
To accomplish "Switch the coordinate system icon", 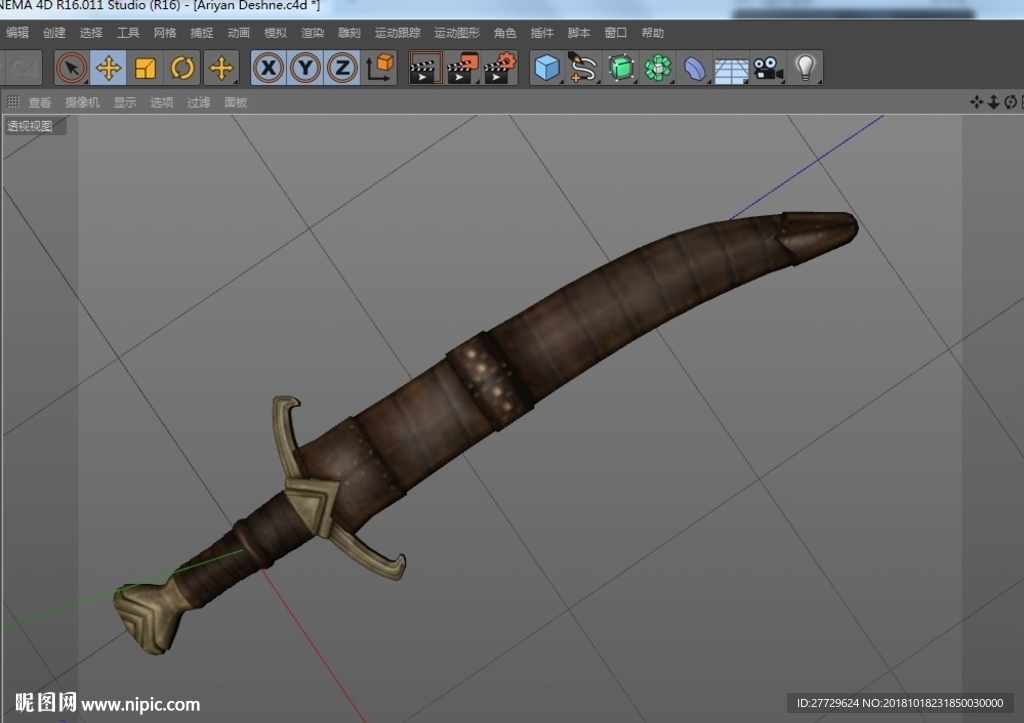I will (x=379, y=68).
